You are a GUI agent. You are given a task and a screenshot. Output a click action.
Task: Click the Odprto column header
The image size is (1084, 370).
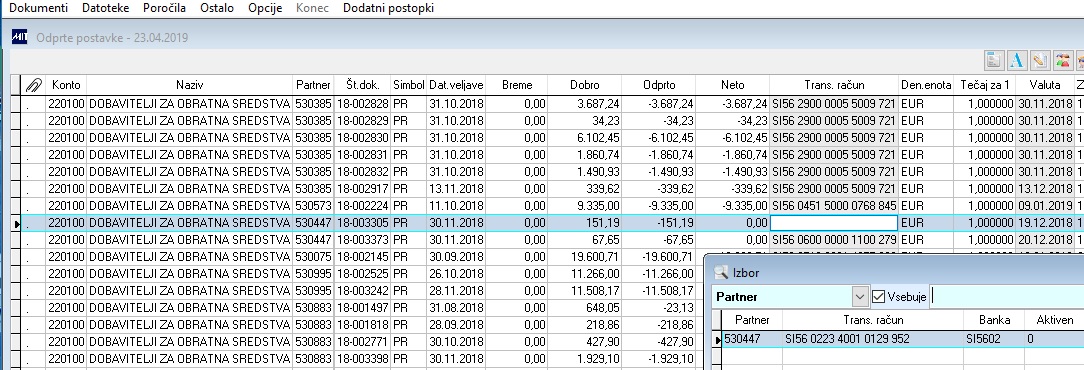(659, 85)
